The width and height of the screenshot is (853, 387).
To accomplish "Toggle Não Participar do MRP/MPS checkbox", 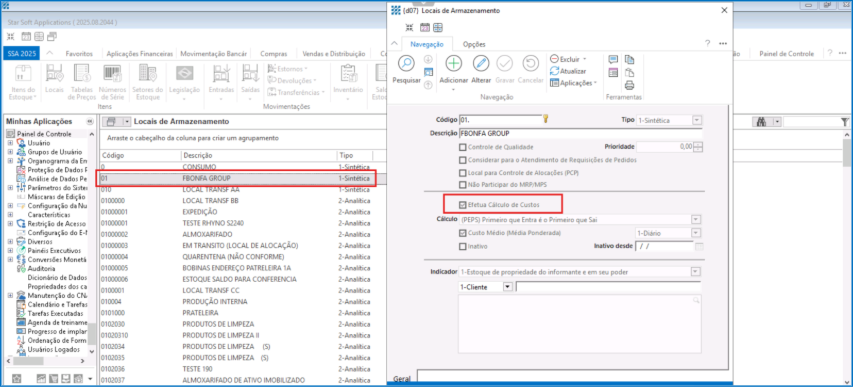I will pyautogui.click(x=463, y=186).
